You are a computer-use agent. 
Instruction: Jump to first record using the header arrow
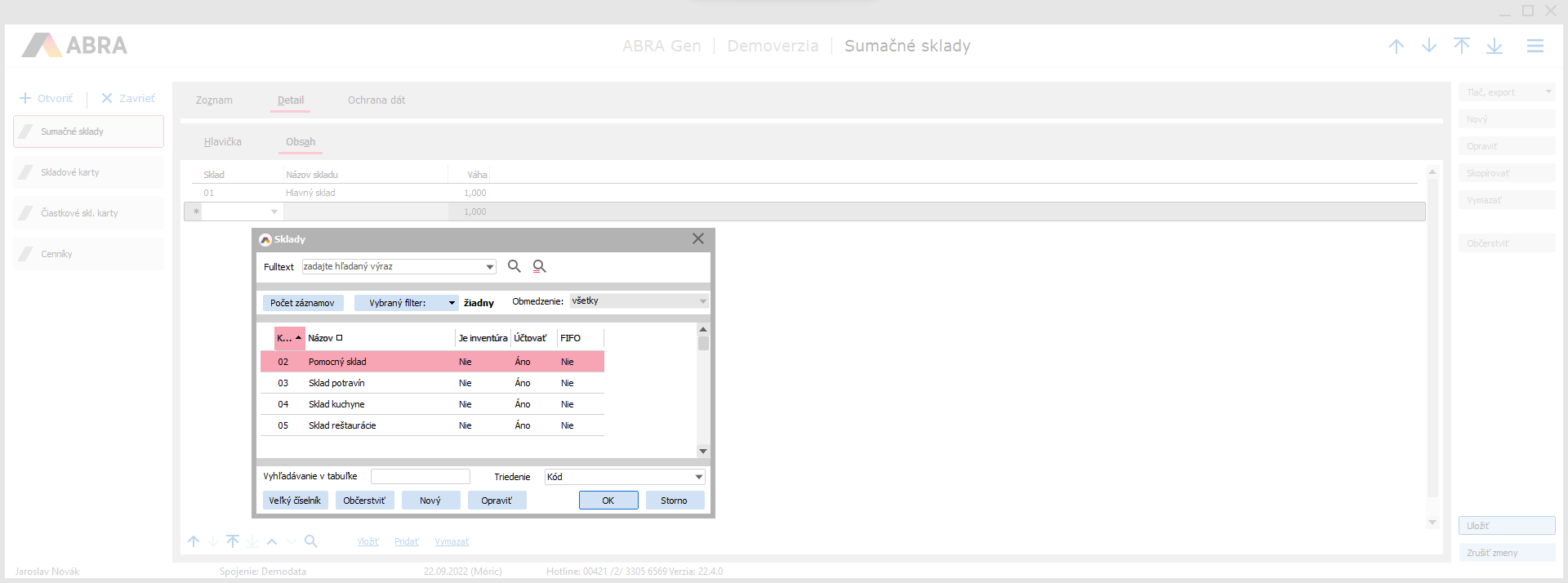[x=1461, y=47]
